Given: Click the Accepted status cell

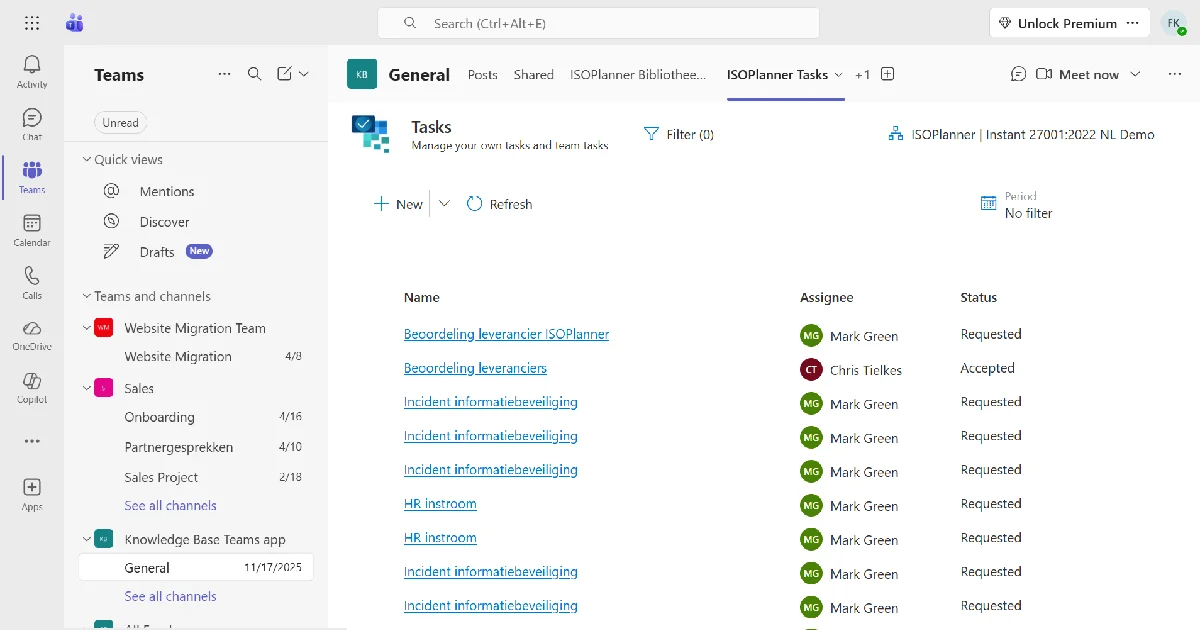Looking at the screenshot, I should pyautogui.click(x=987, y=368).
